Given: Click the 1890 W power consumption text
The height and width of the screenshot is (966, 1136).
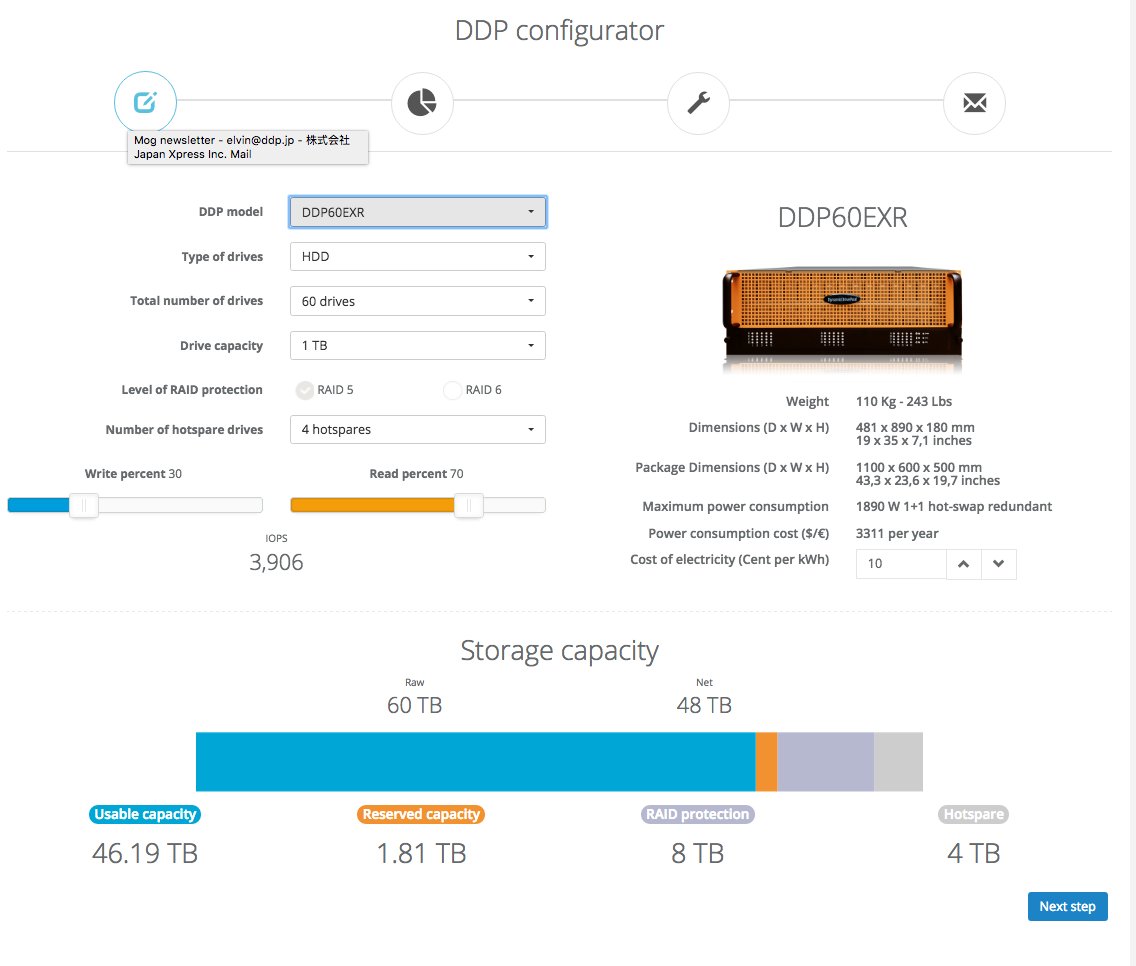Looking at the screenshot, I should [x=953, y=507].
